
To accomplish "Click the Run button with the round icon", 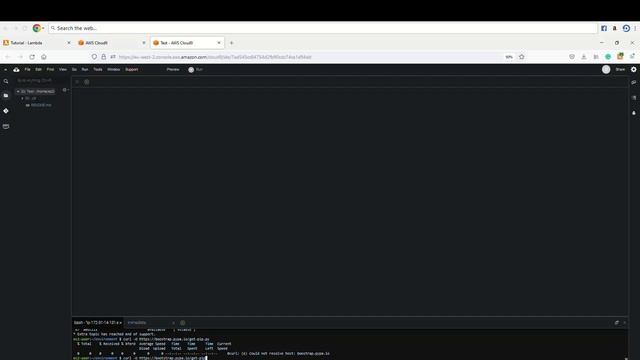I will [196, 69].
